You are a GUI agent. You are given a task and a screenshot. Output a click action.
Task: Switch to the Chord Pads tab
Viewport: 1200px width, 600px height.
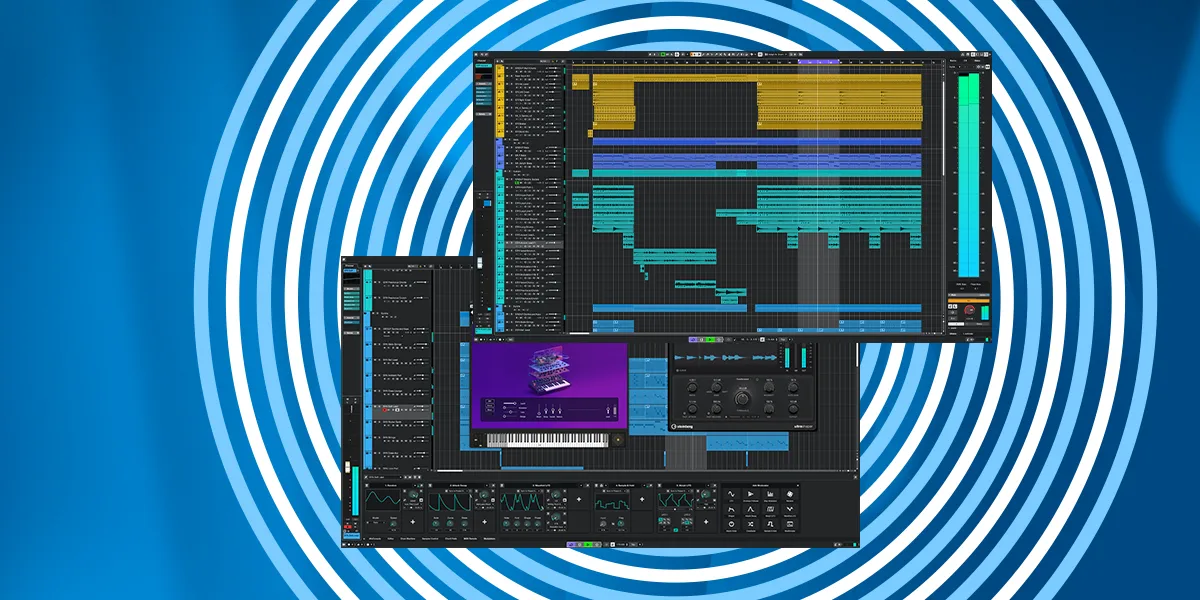pos(449,538)
